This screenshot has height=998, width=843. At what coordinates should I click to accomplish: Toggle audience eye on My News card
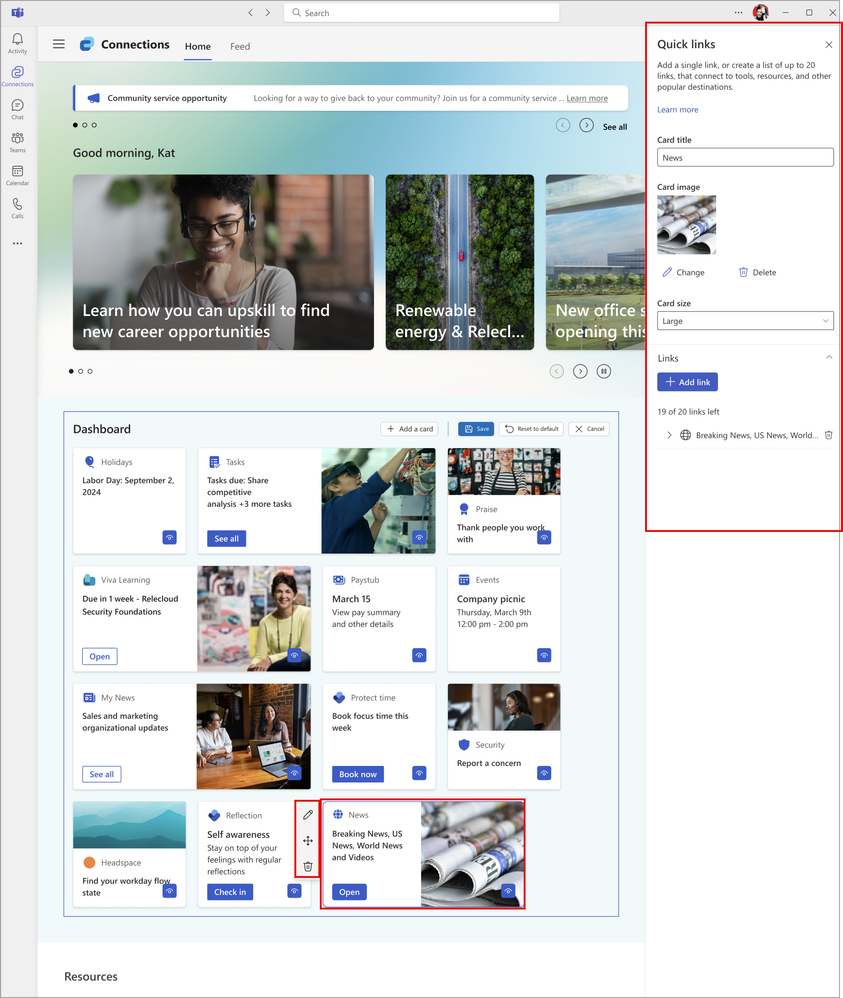(x=294, y=773)
